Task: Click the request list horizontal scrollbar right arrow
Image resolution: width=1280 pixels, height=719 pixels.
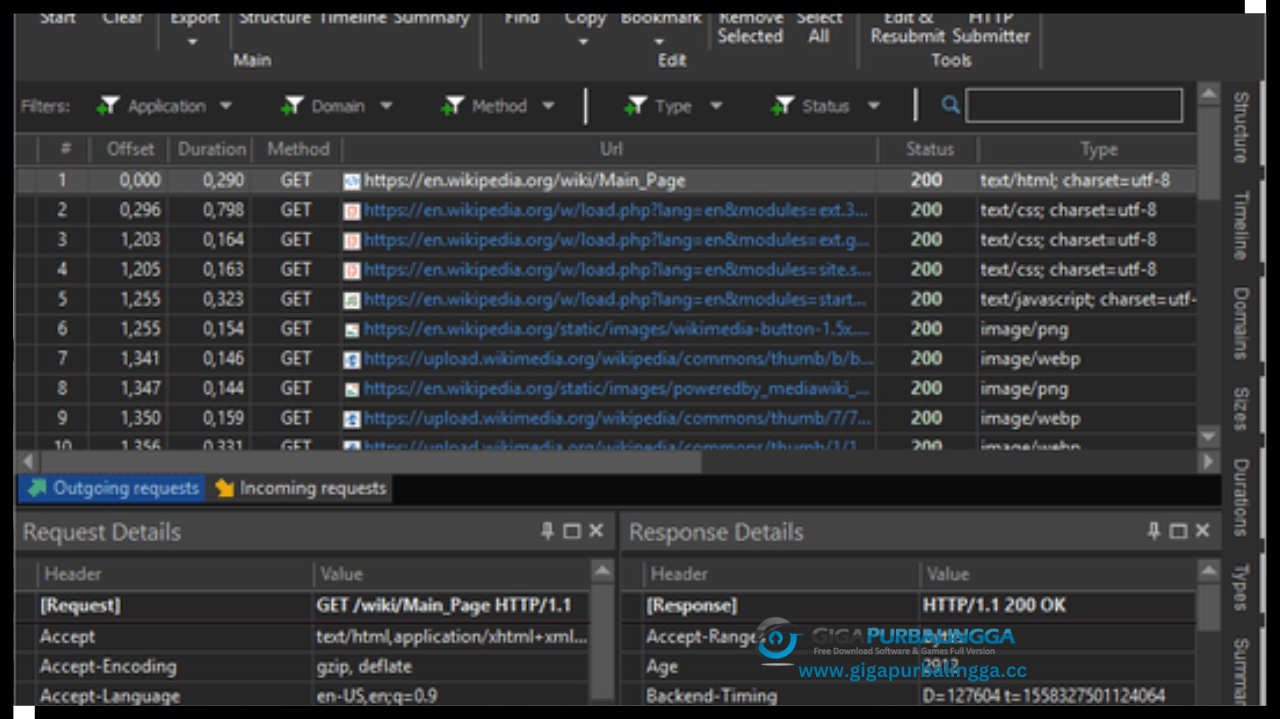Action: [x=1208, y=461]
